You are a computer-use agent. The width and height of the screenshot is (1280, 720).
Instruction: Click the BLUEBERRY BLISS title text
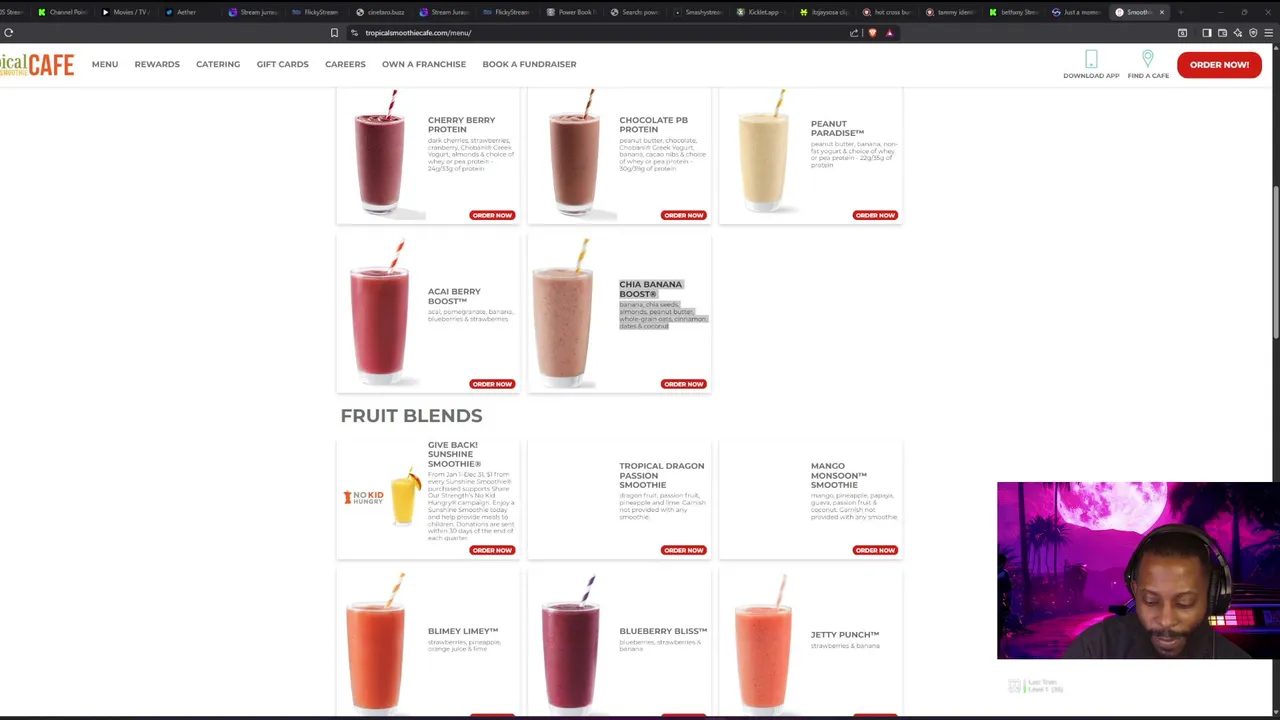point(663,631)
